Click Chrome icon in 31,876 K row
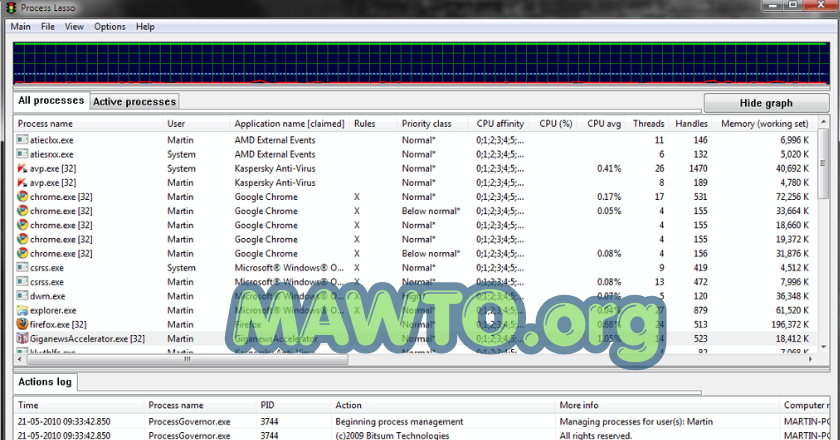 coord(22,253)
